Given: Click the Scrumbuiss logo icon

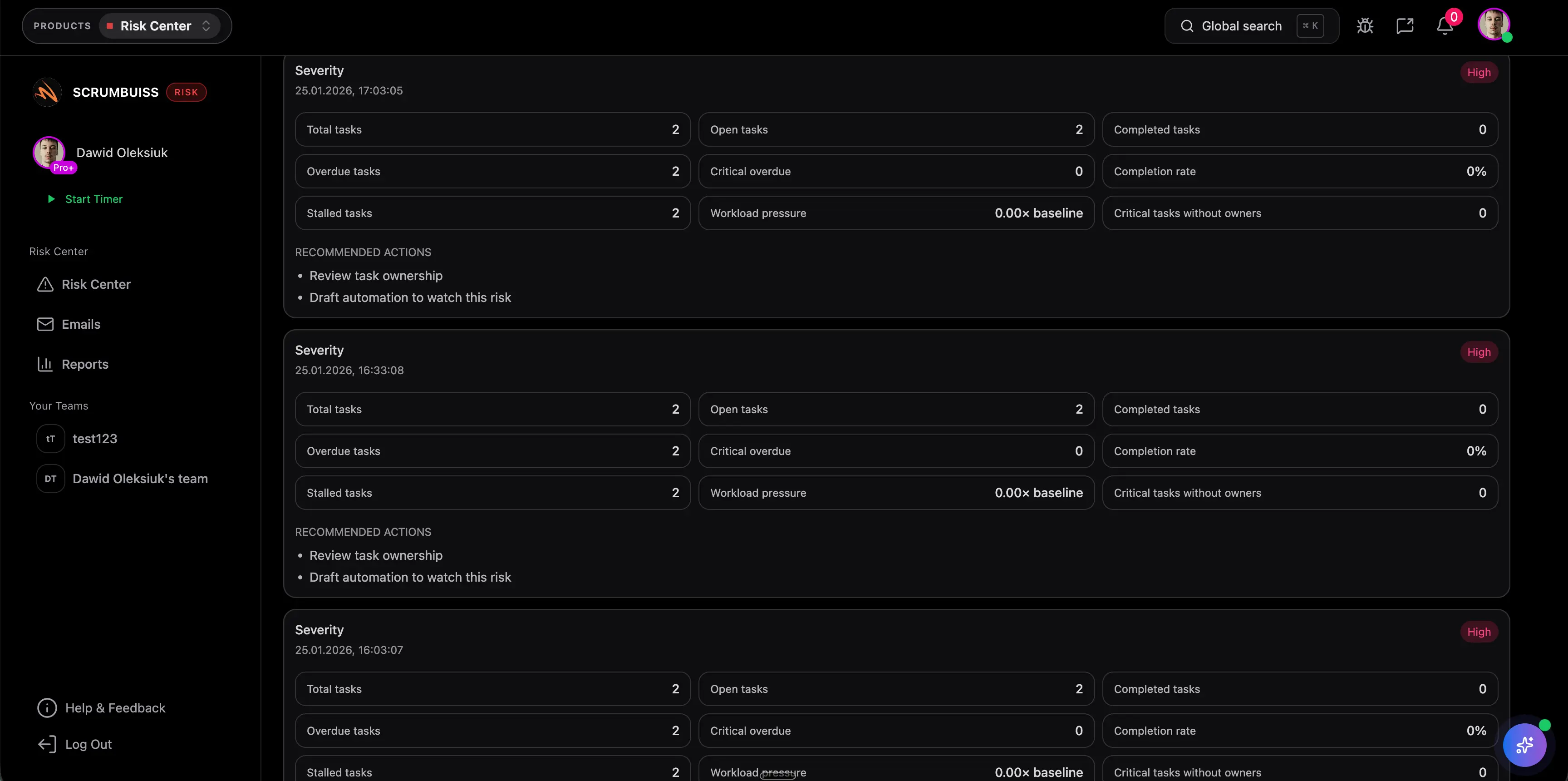Looking at the screenshot, I should 47,92.
